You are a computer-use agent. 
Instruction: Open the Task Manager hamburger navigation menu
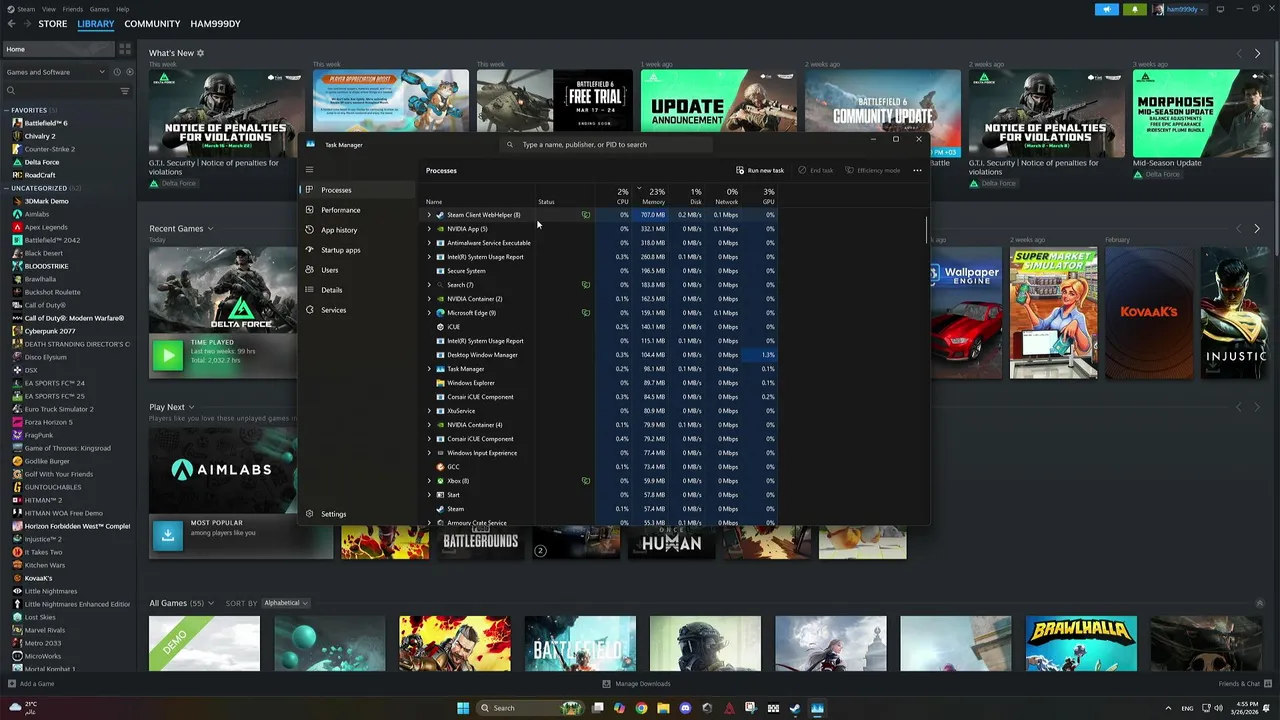click(309, 170)
